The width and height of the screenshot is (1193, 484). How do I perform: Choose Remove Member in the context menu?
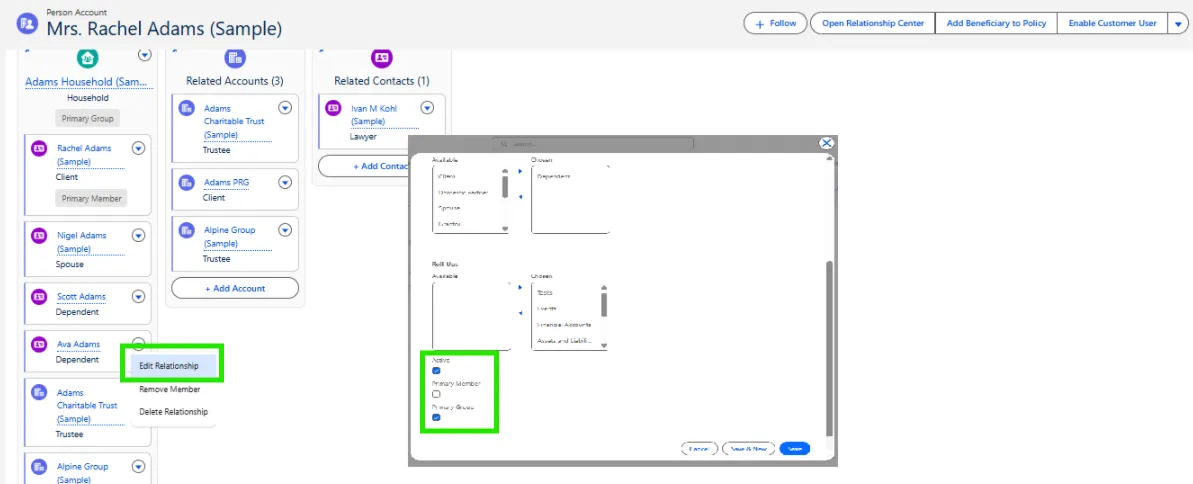tap(169, 390)
